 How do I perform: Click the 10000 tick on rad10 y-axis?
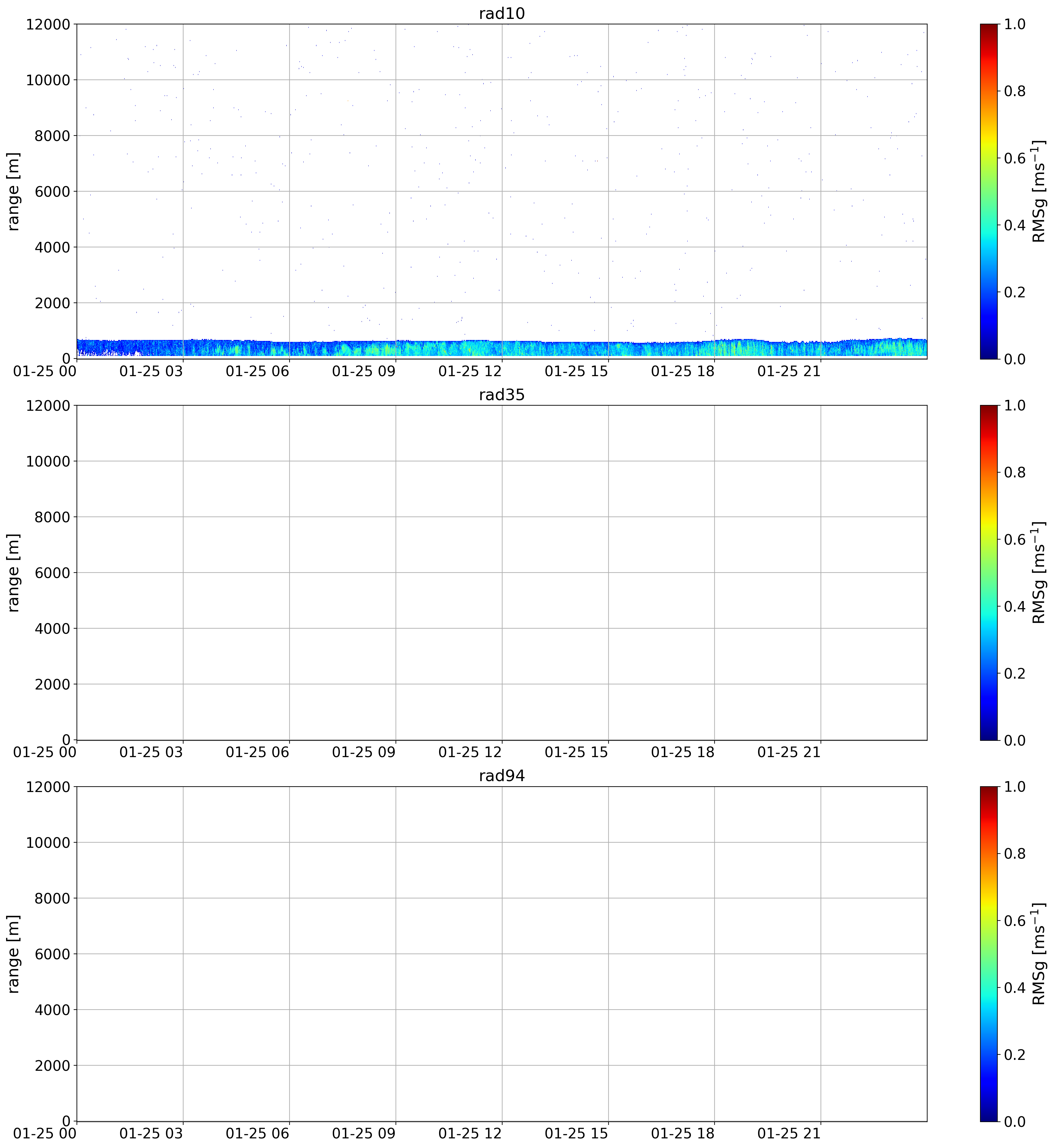(48, 80)
